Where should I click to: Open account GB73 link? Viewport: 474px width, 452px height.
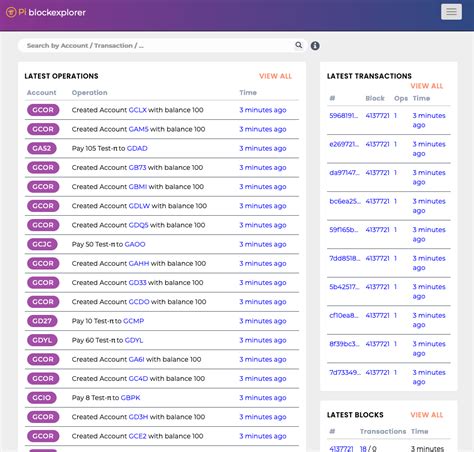click(x=137, y=168)
